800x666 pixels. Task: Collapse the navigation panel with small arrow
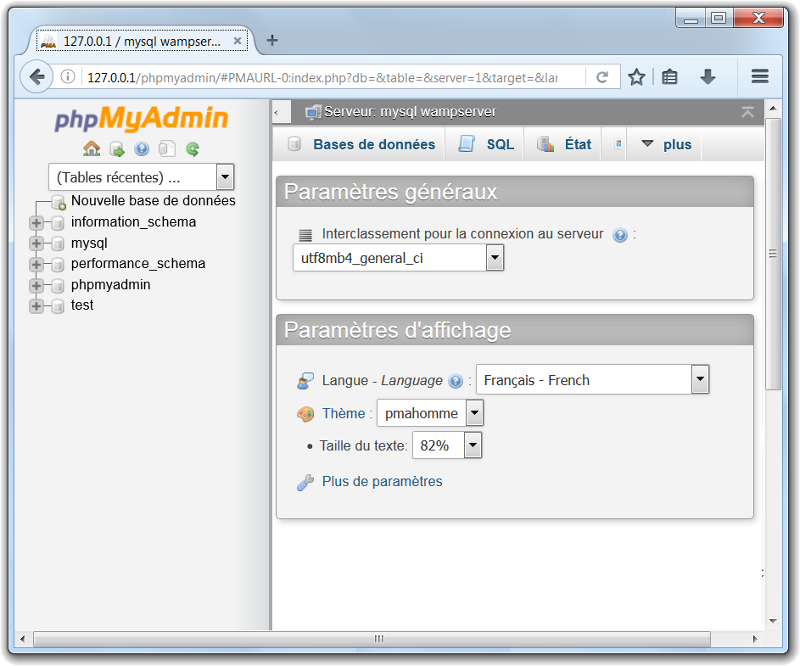click(x=277, y=112)
